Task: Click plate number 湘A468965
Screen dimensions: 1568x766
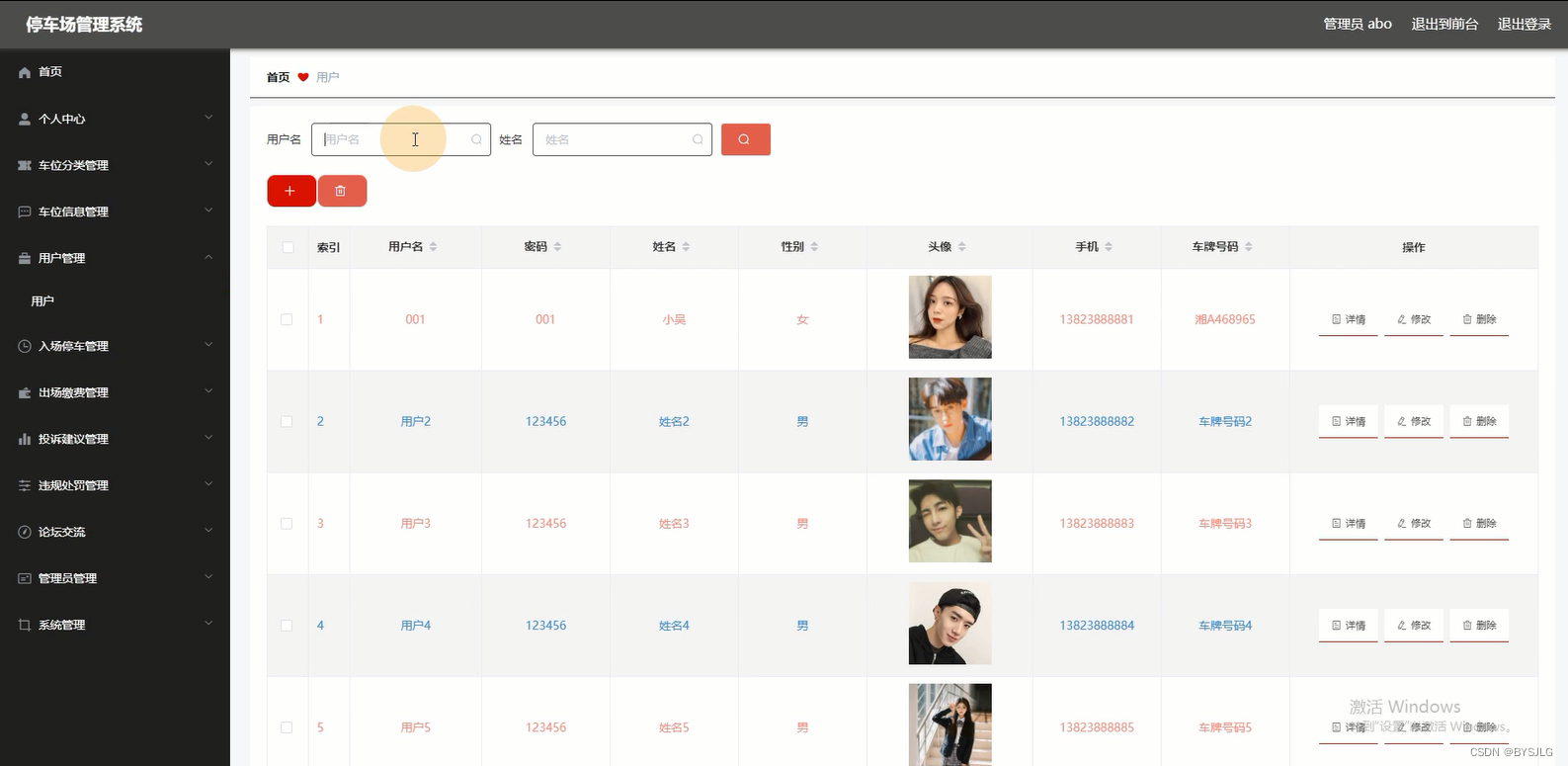Action: [x=1225, y=319]
